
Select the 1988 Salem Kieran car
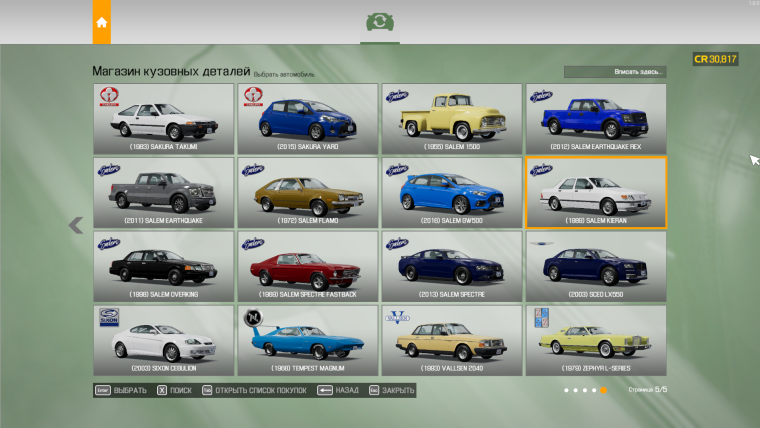pyautogui.click(x=596, y=192)
